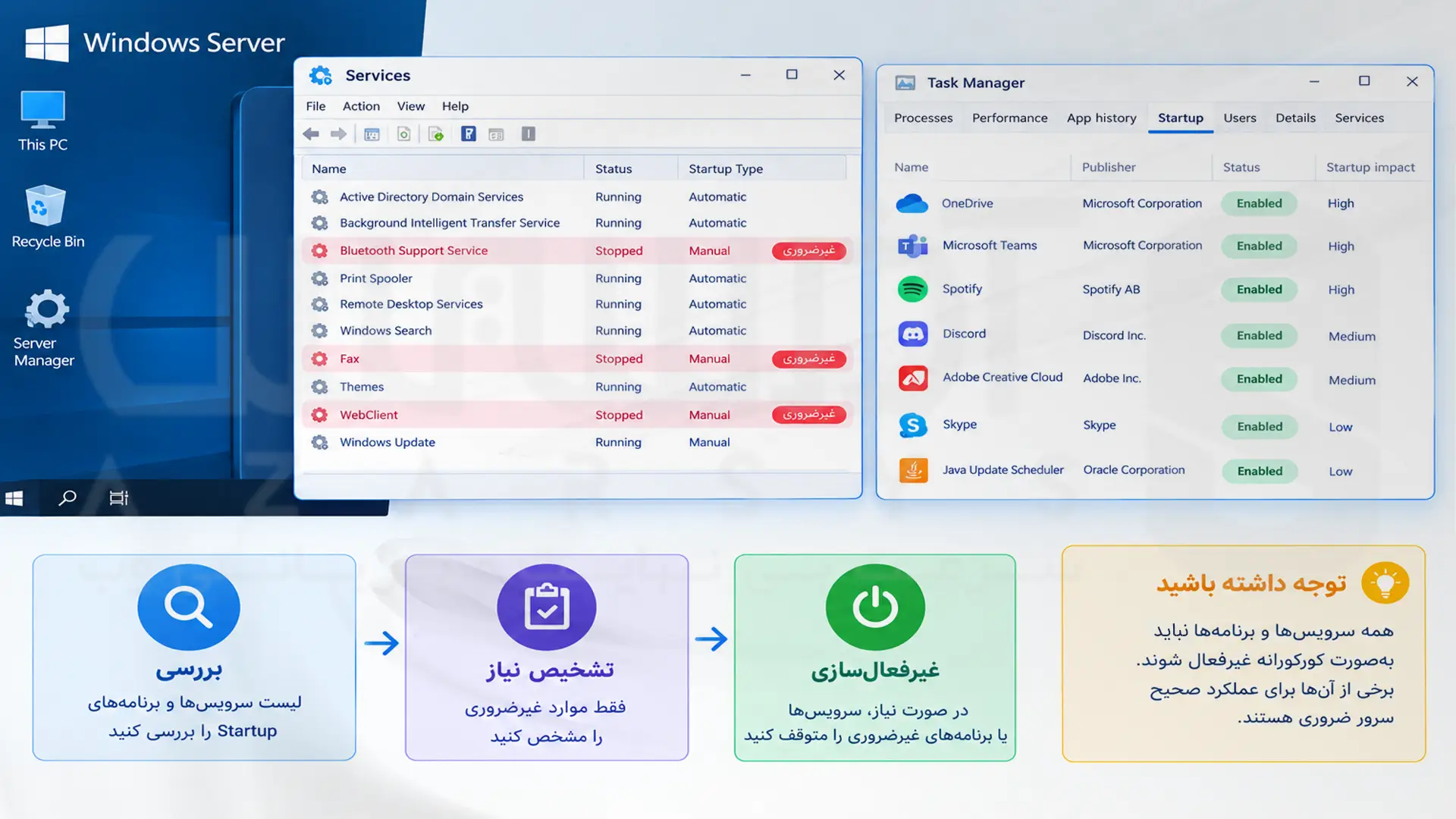Select the Java Update Scheduler icon
Image resolution: width=1456 pixels, height=819 pixels.
coord(913,470)
